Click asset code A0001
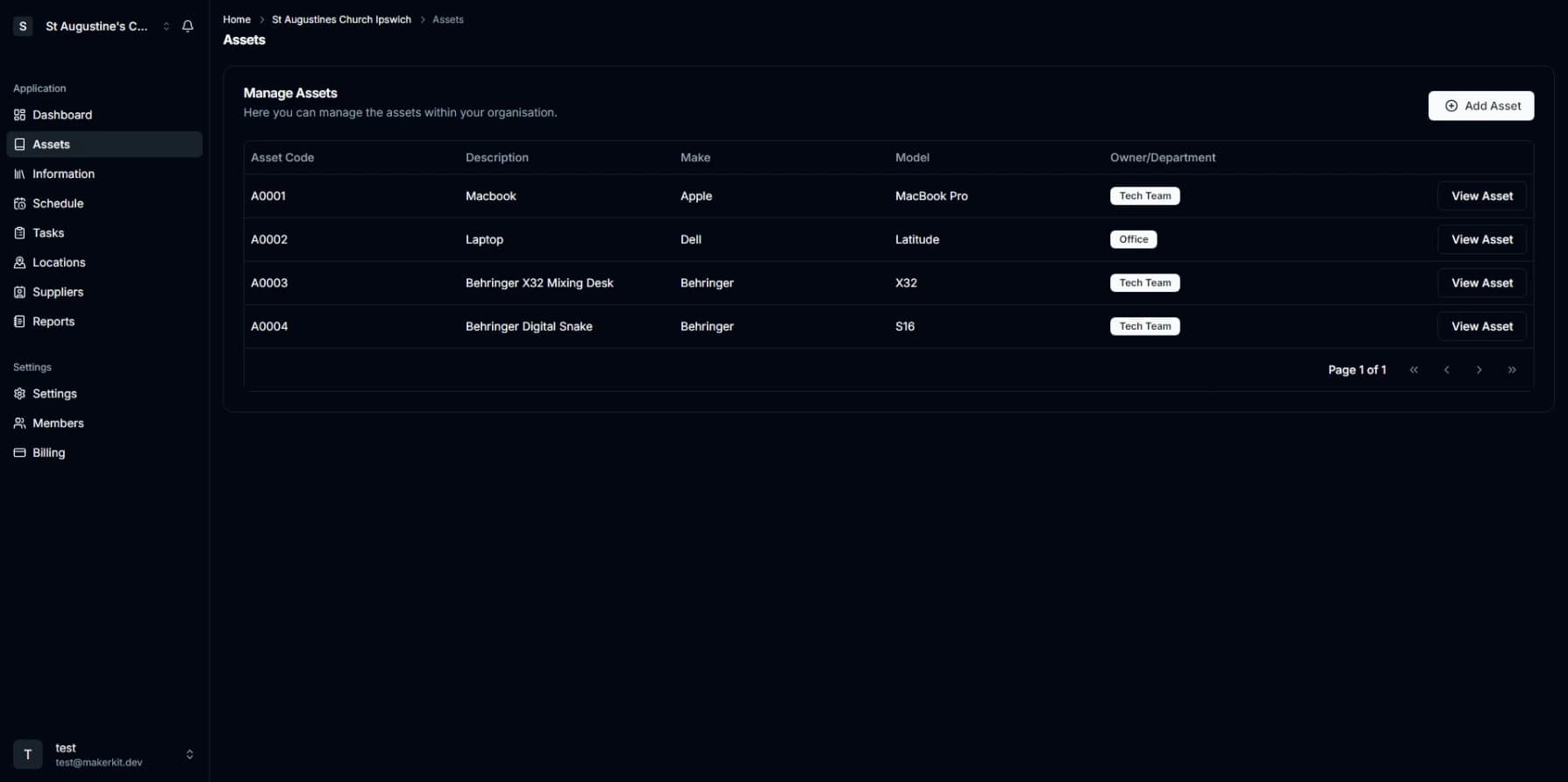This screenshot has height=782, width=1568. (x=268, y=196)
